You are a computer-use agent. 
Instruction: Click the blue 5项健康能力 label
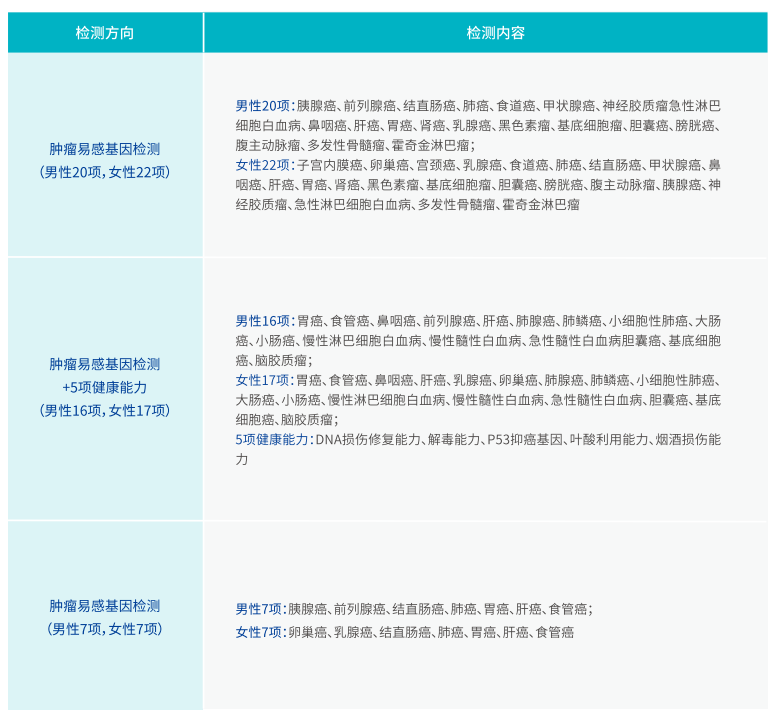pos(272,439)
